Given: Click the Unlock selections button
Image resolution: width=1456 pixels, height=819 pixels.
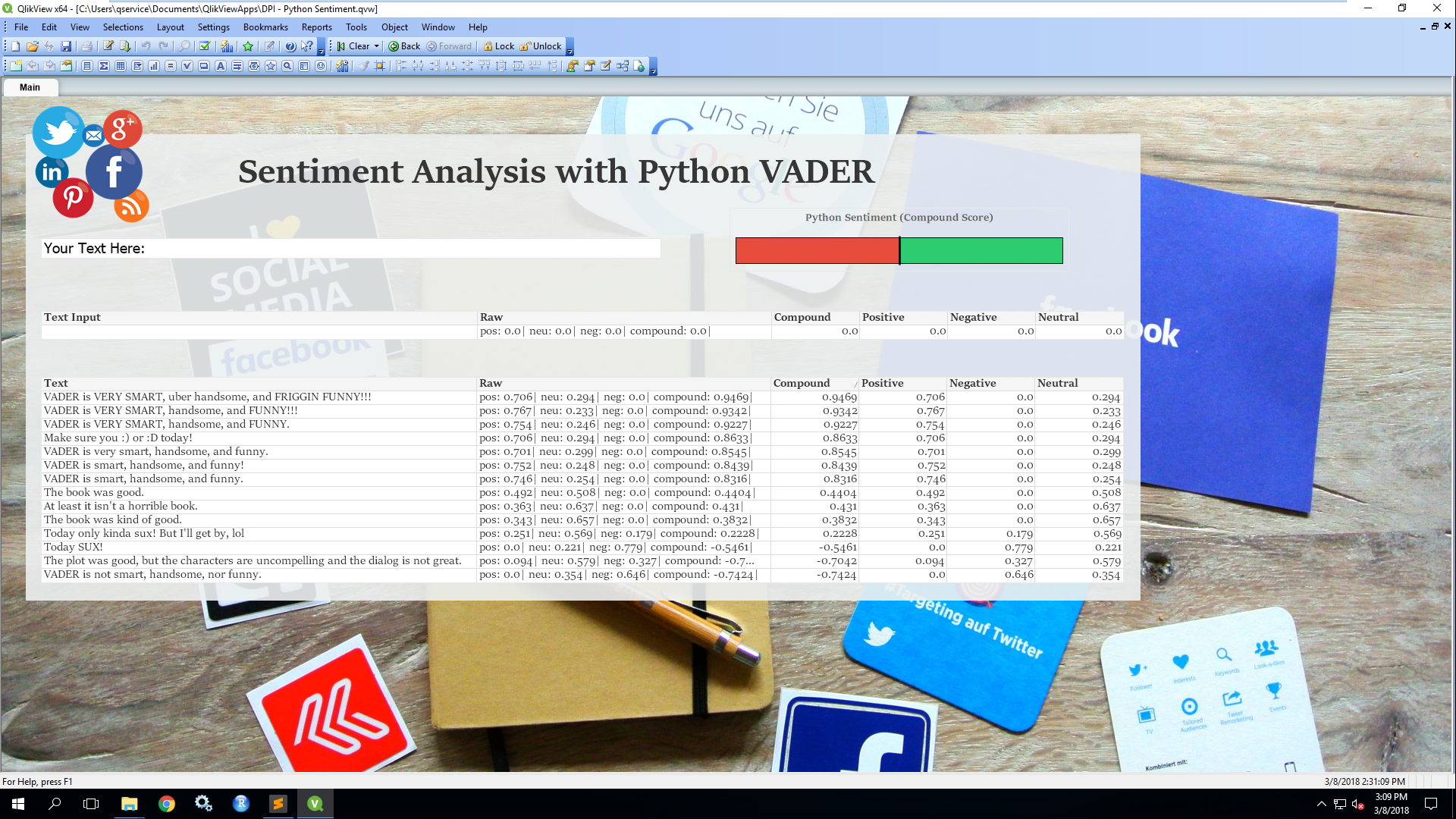Looking at the screenshot, I should (x=541, y=46).
